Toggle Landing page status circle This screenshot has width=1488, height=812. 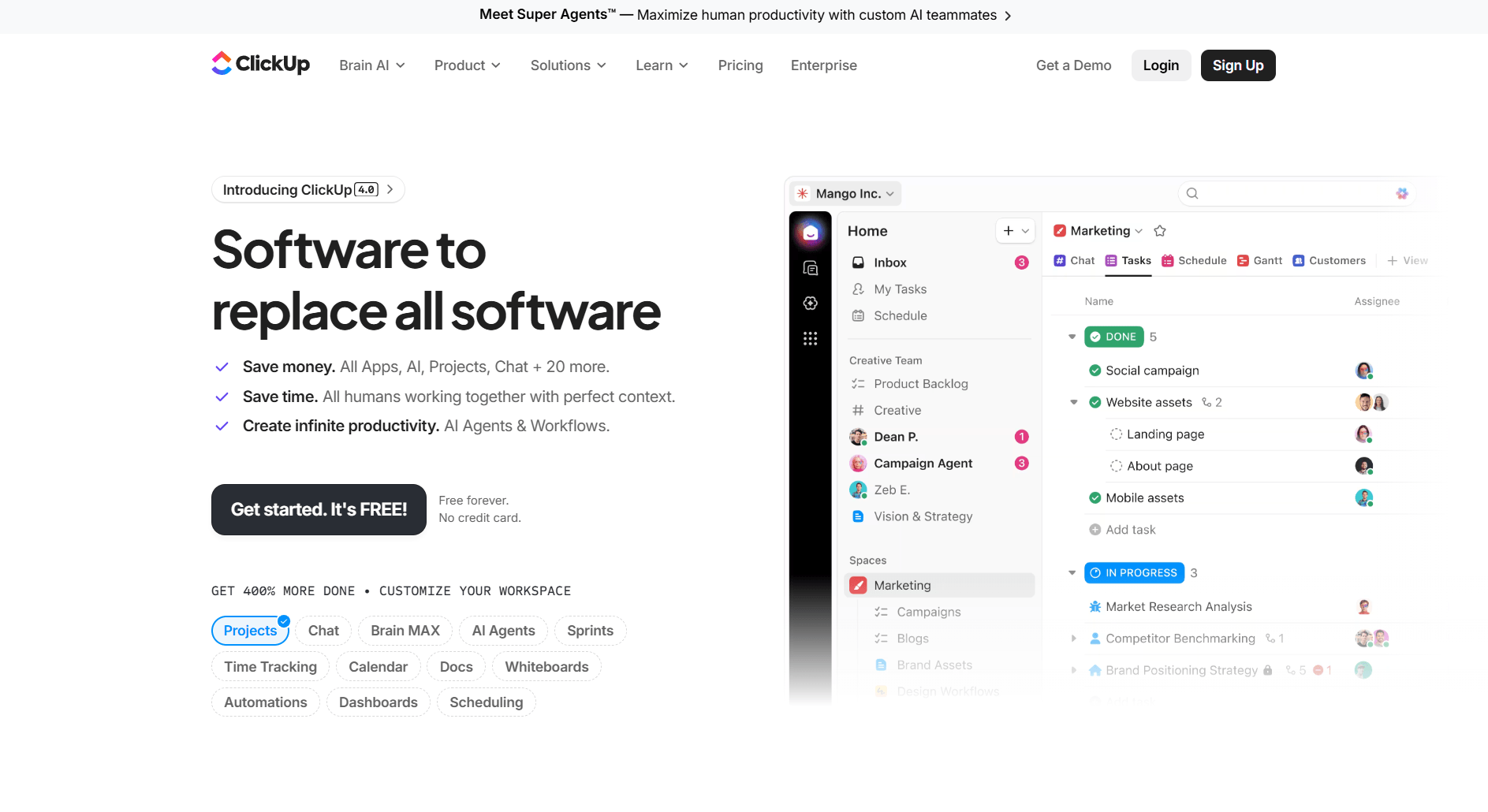1117,434
